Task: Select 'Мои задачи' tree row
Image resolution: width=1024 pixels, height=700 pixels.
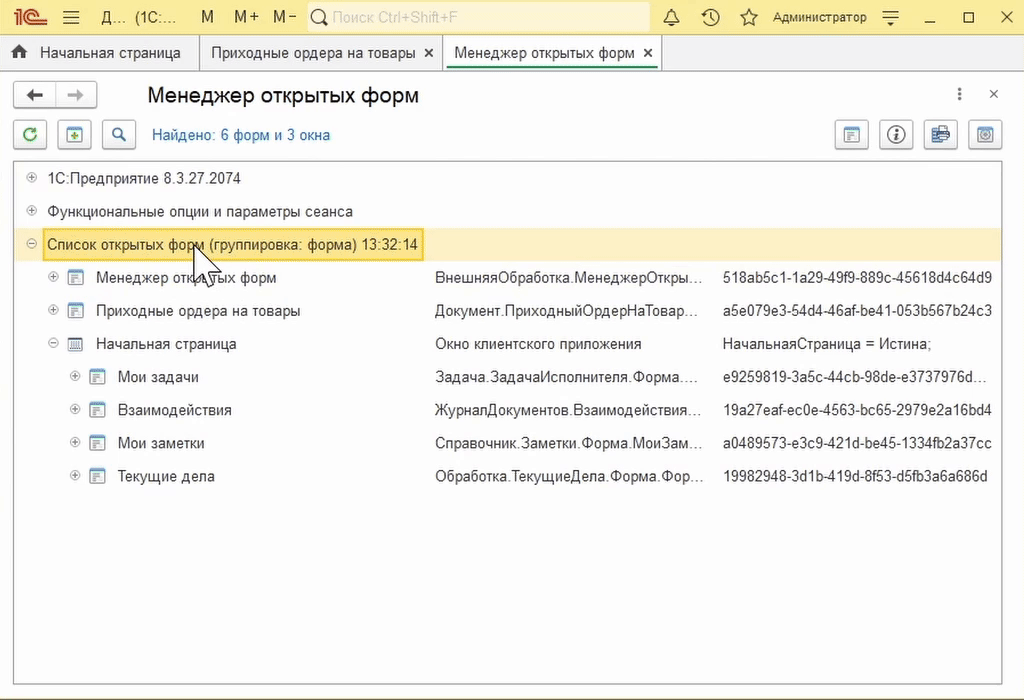Action: click(508, 377)
